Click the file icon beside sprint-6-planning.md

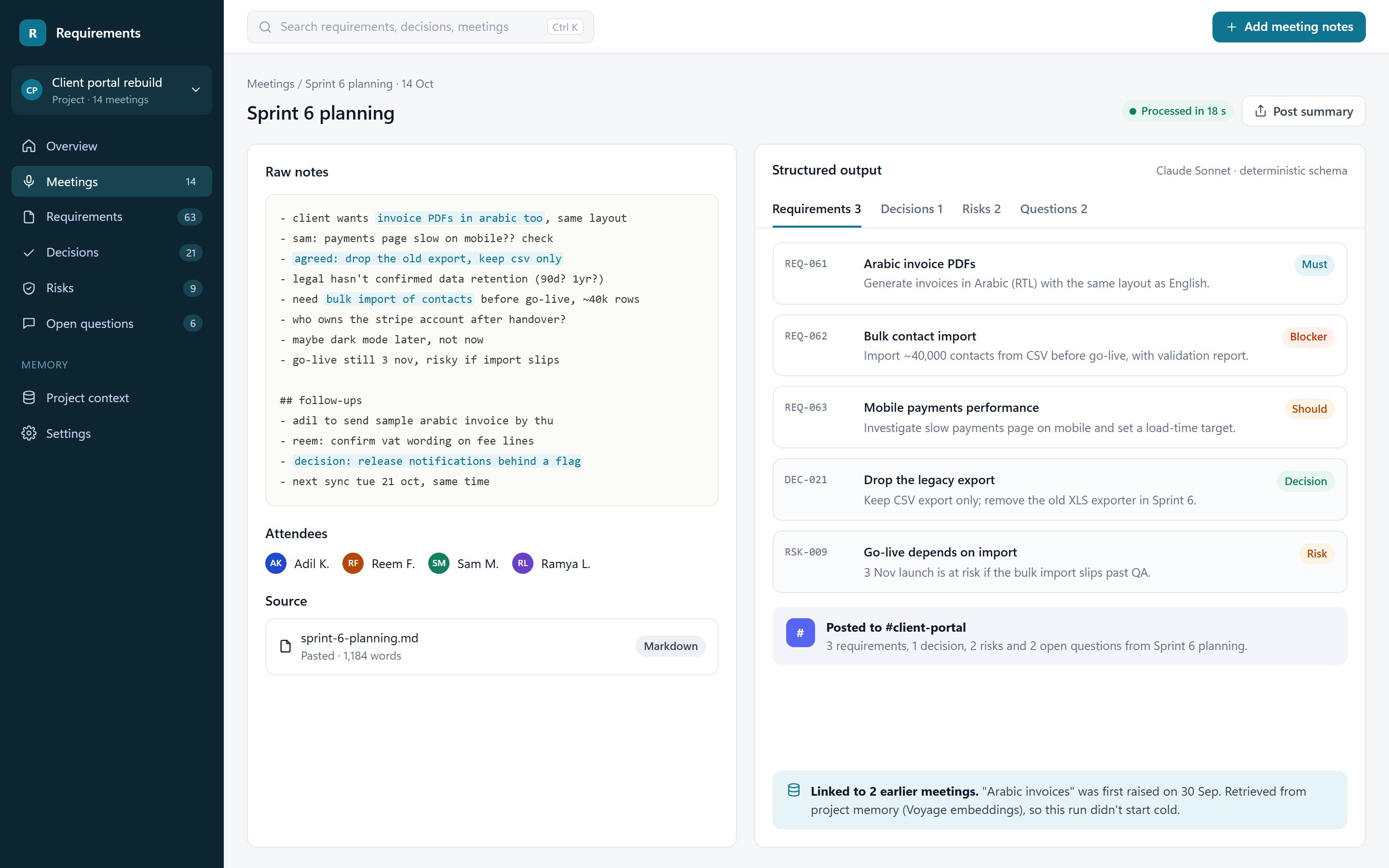pyautogui.click(x=285, y=646)
